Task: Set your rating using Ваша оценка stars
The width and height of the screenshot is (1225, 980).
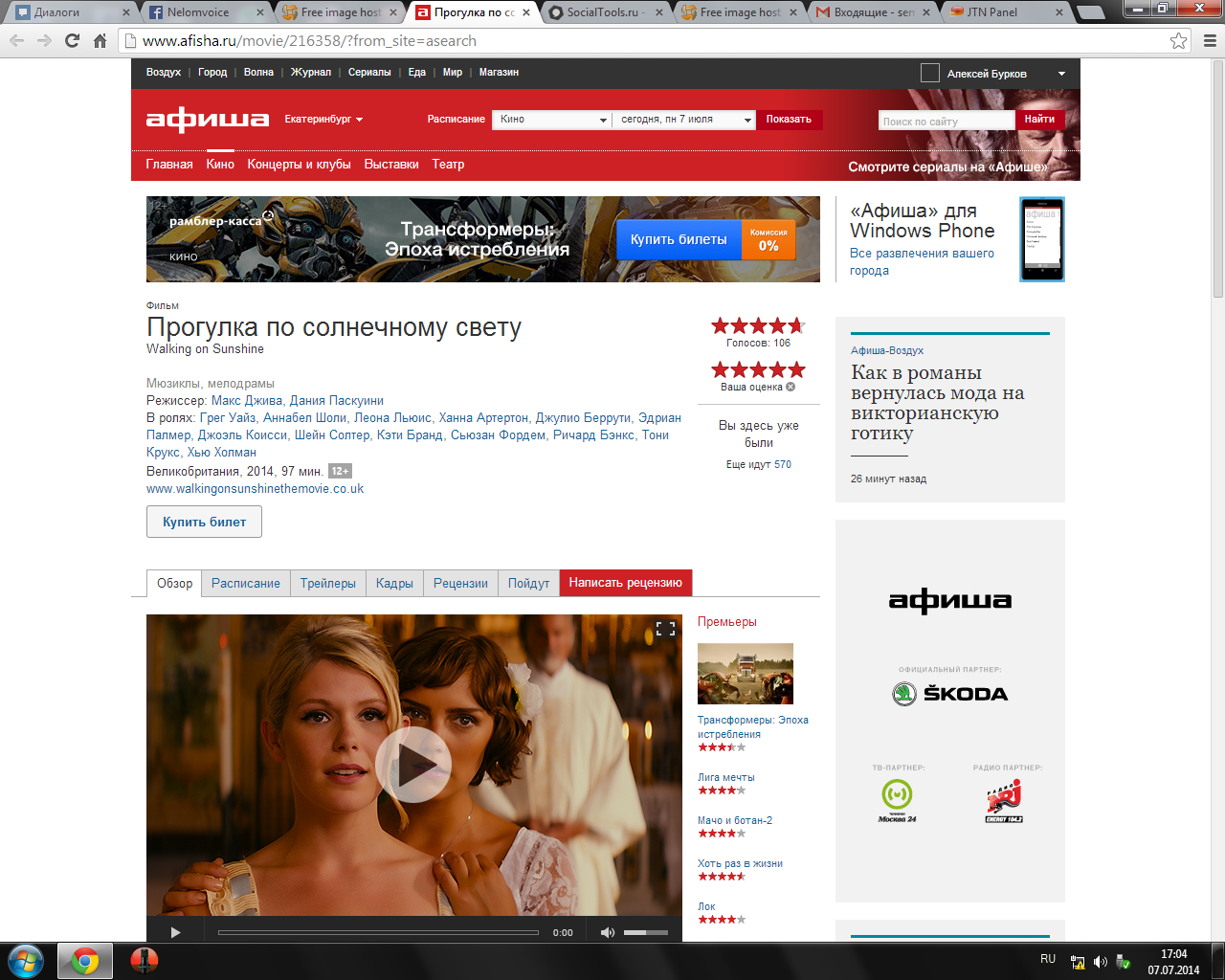Action: (758, 369)
